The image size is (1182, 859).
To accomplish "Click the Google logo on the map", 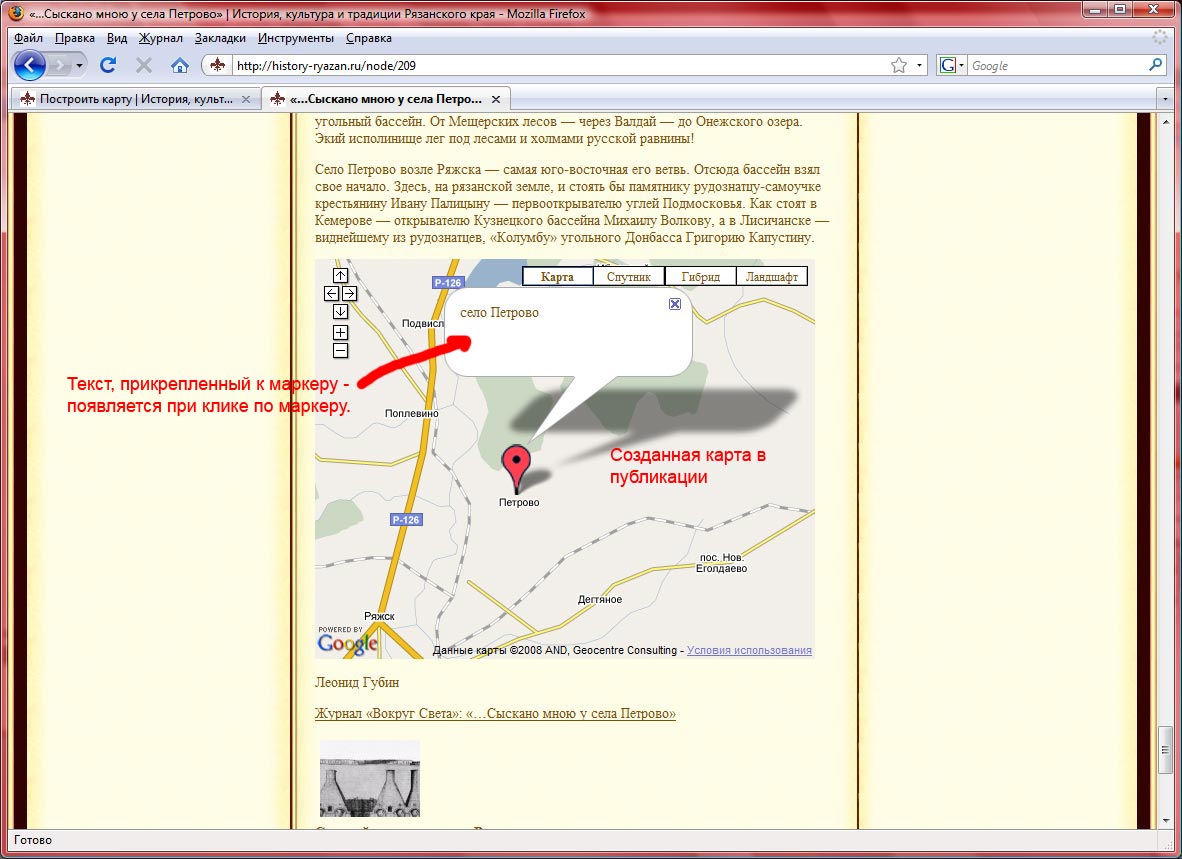I will pyautogui.click(x=347, y=642).
